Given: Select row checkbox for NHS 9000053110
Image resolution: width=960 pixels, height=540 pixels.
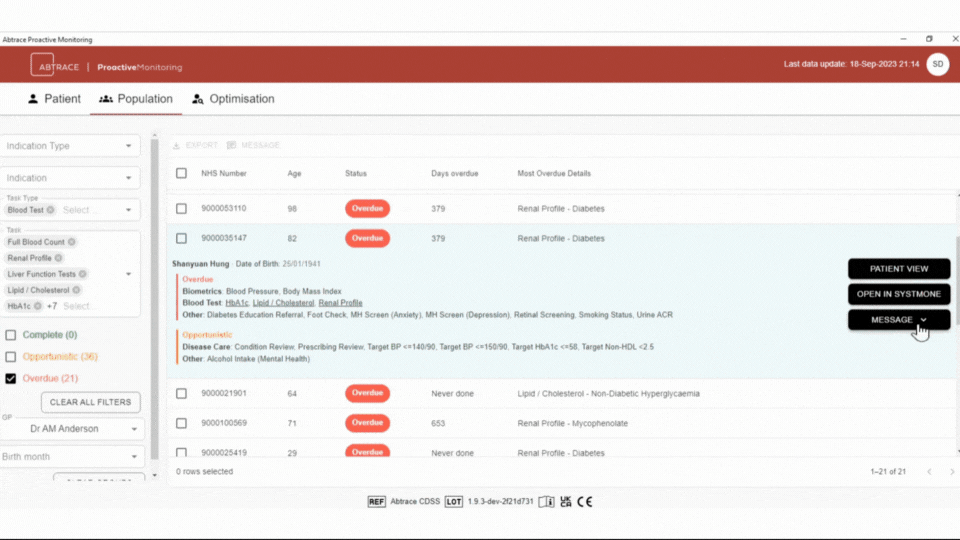Looking at the screenshot, I should tap(181, 209).
